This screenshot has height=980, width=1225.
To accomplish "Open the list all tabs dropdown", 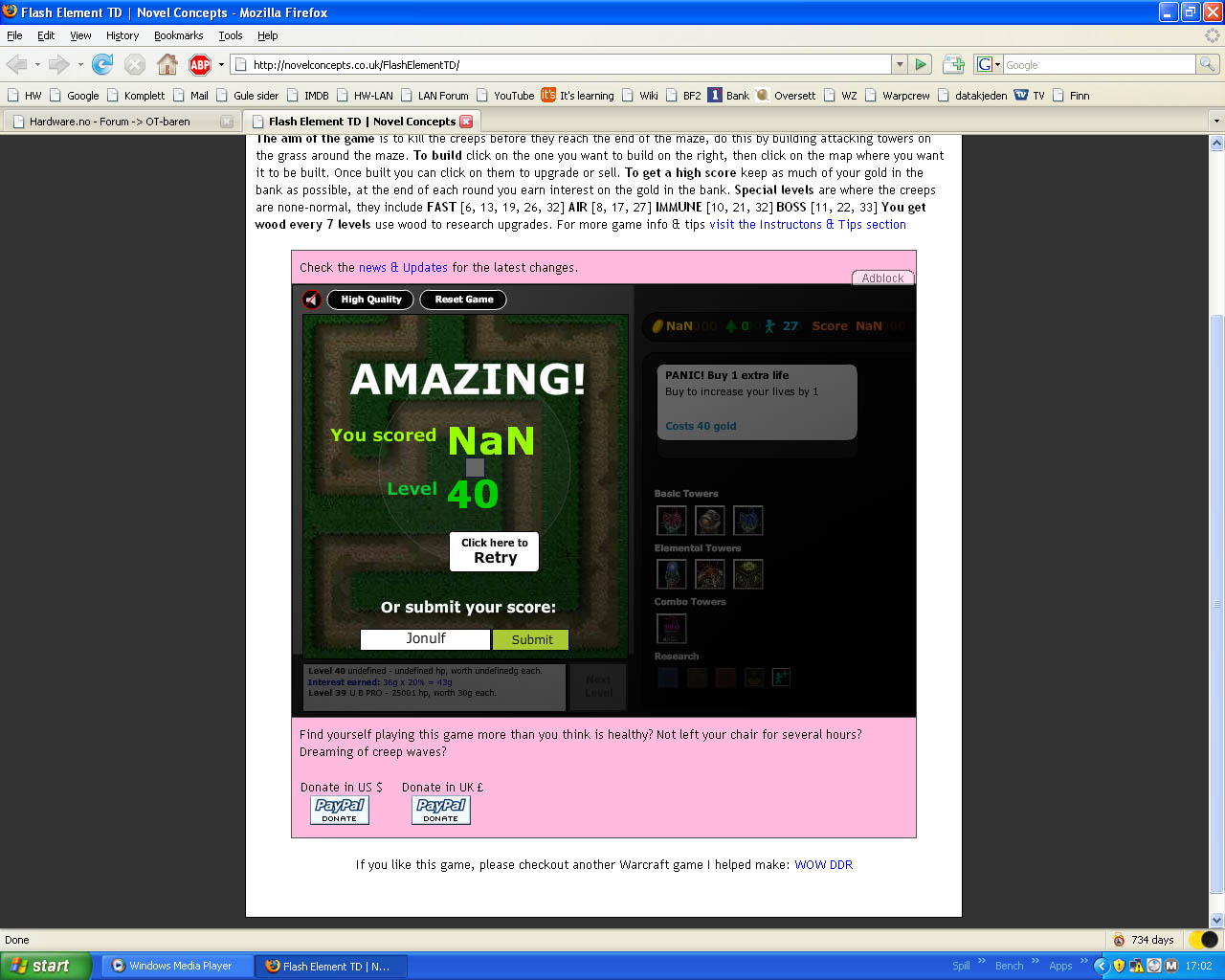I will 1216,122.
